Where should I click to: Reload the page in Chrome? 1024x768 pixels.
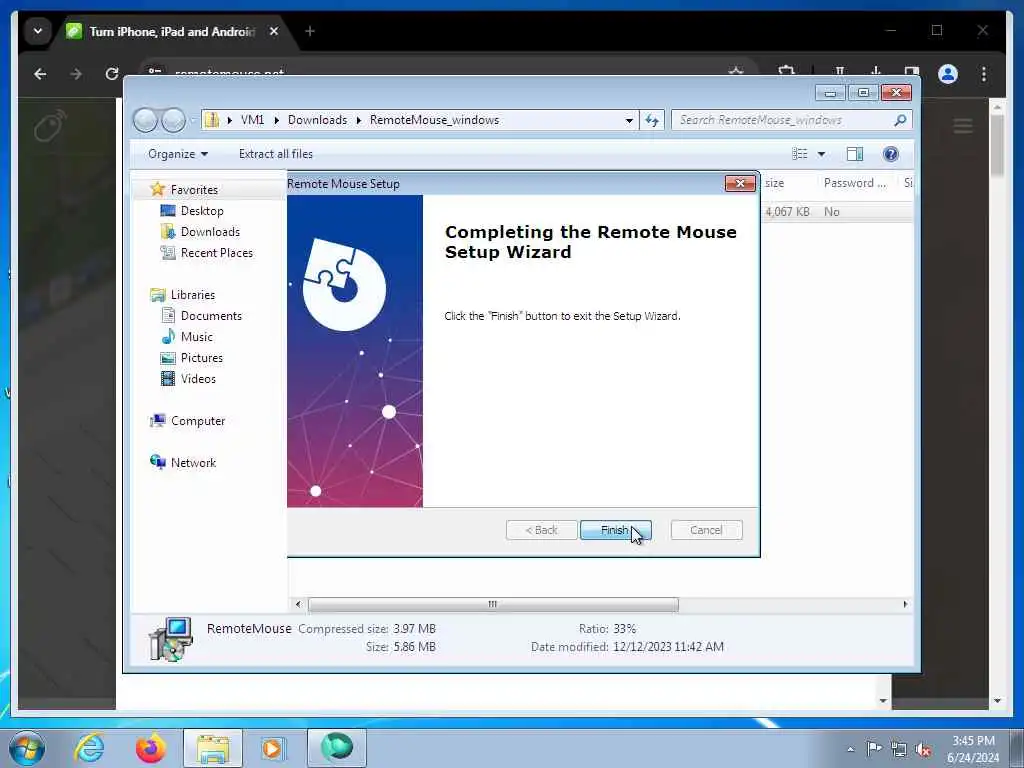click(x=112, y=74)
